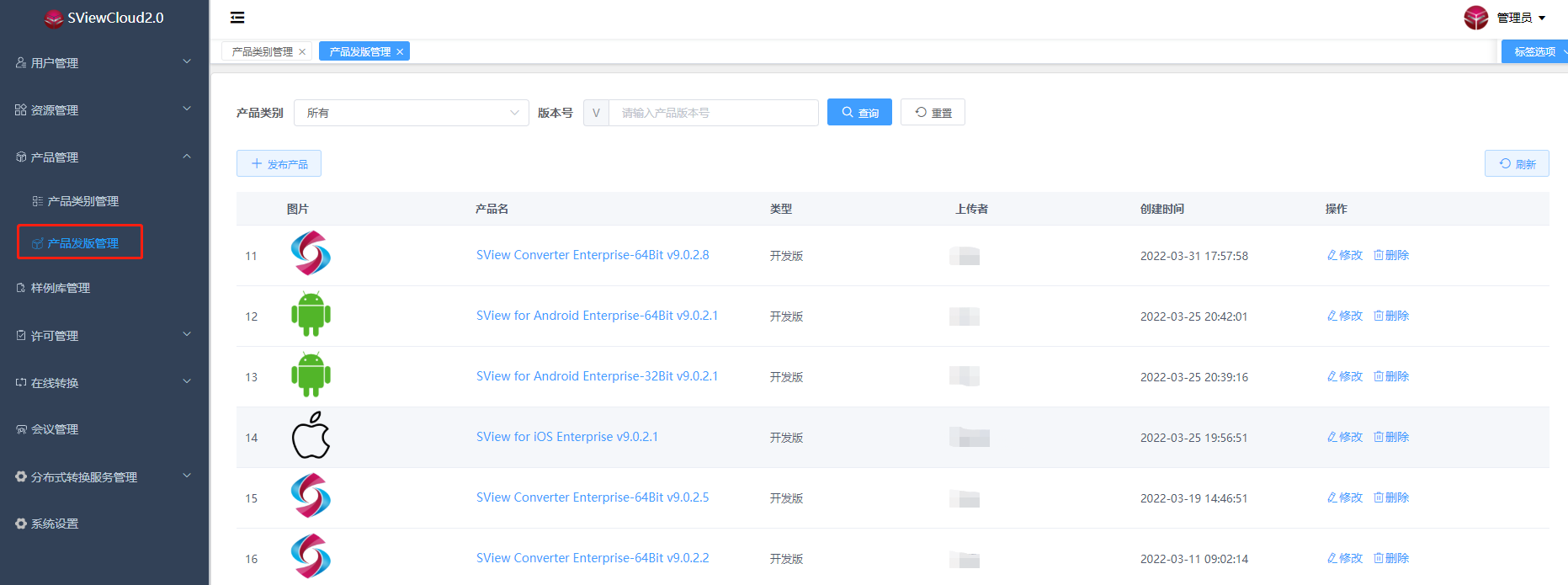Click 修改 for the iOS Enterprise row

click(x=1344, y=437)
